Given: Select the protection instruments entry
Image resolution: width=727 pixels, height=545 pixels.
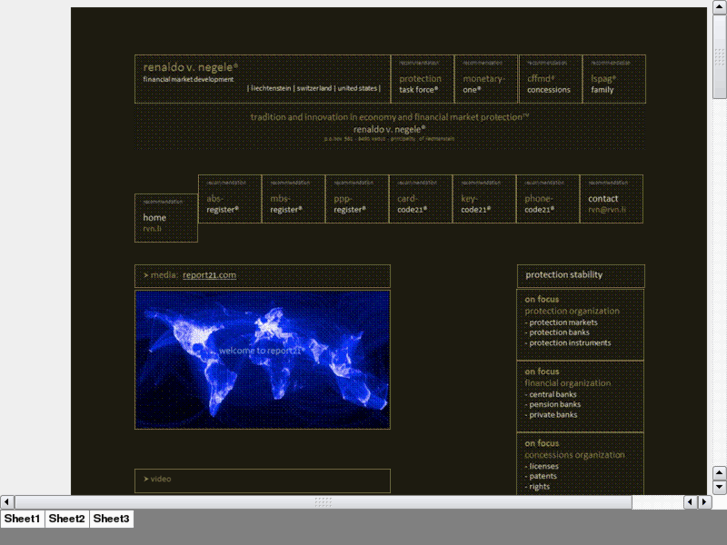Looking at the screenshot, I should pos(570,343).
